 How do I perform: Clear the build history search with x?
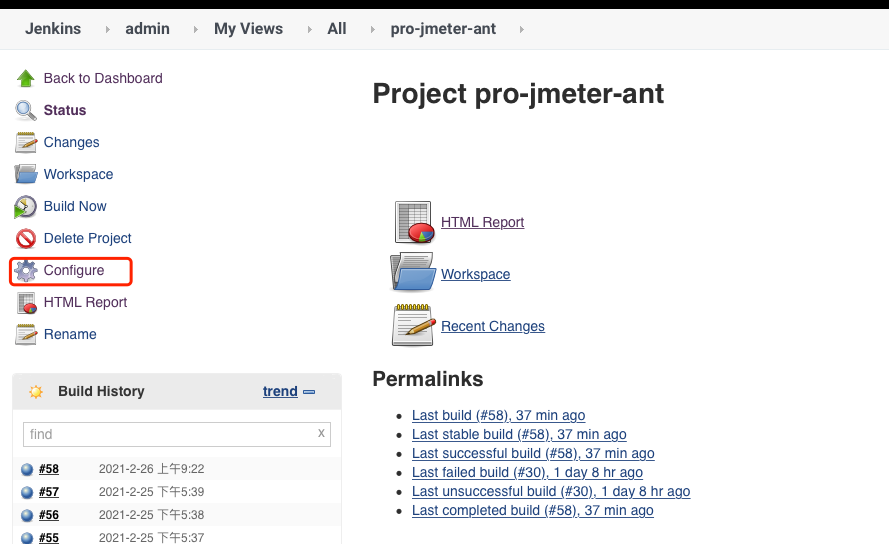click(x=321, y=433)
